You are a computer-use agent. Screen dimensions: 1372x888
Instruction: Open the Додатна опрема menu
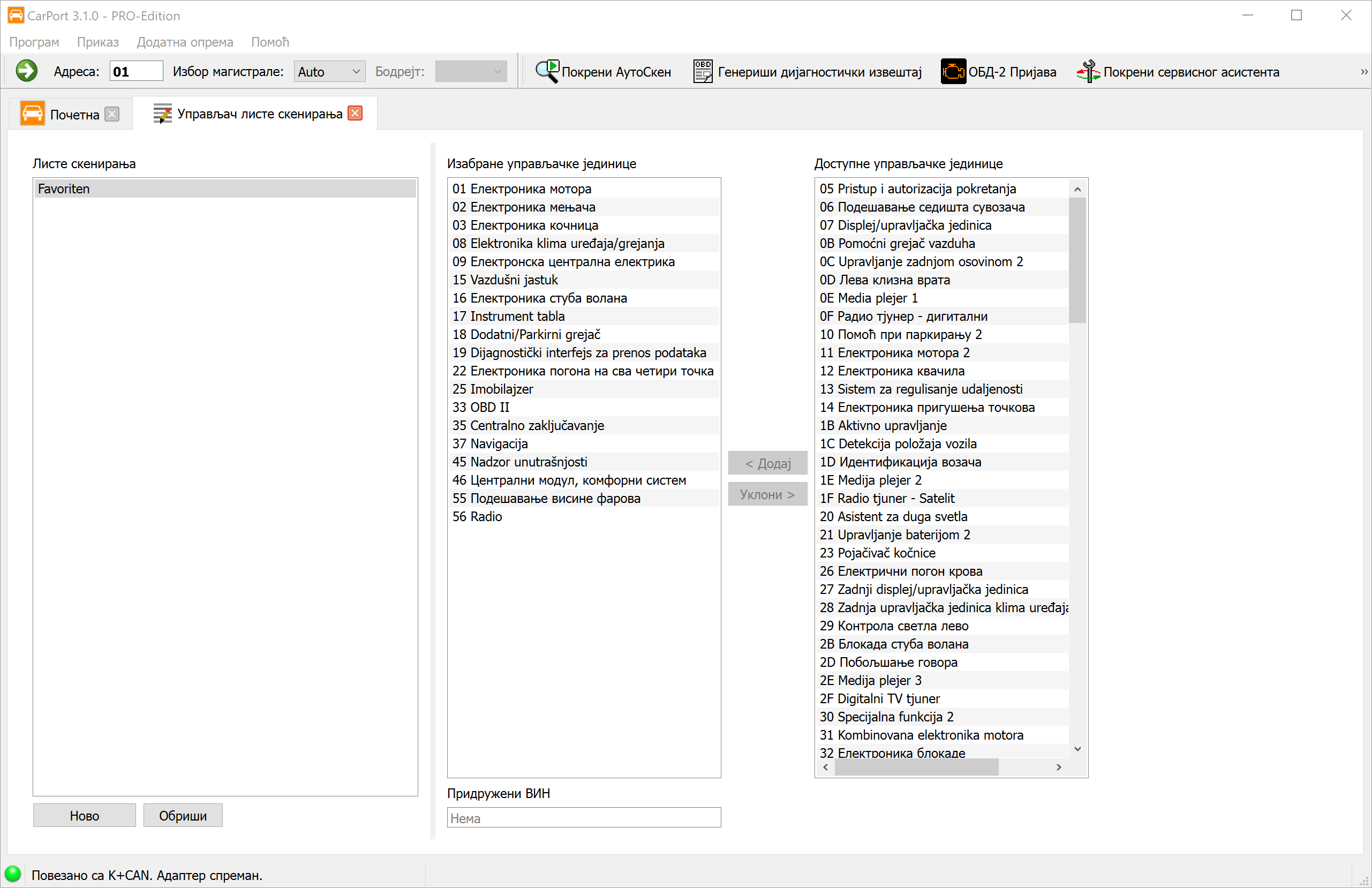pyautogui.click(x=184, y=42)
